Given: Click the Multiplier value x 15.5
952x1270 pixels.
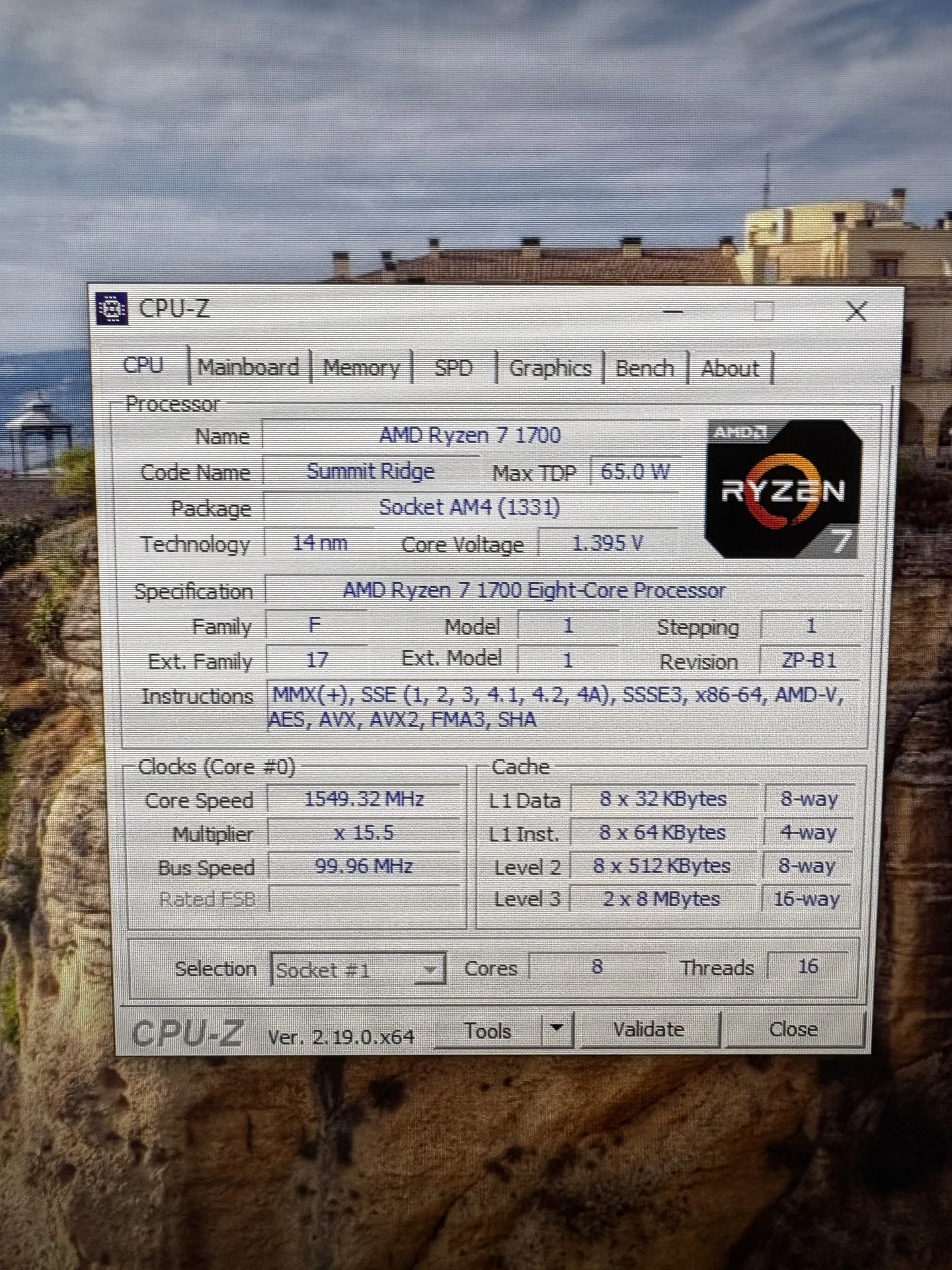Looking at the screenshot, I should [364, 832].
